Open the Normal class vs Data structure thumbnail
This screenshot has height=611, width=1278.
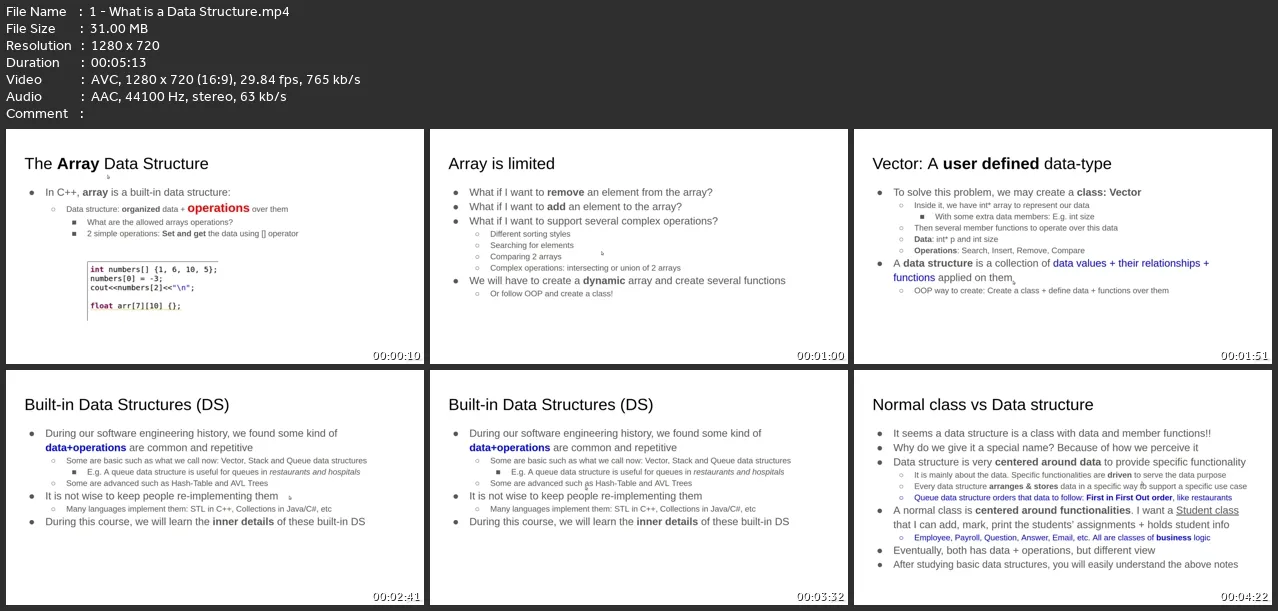point(1062,487)
